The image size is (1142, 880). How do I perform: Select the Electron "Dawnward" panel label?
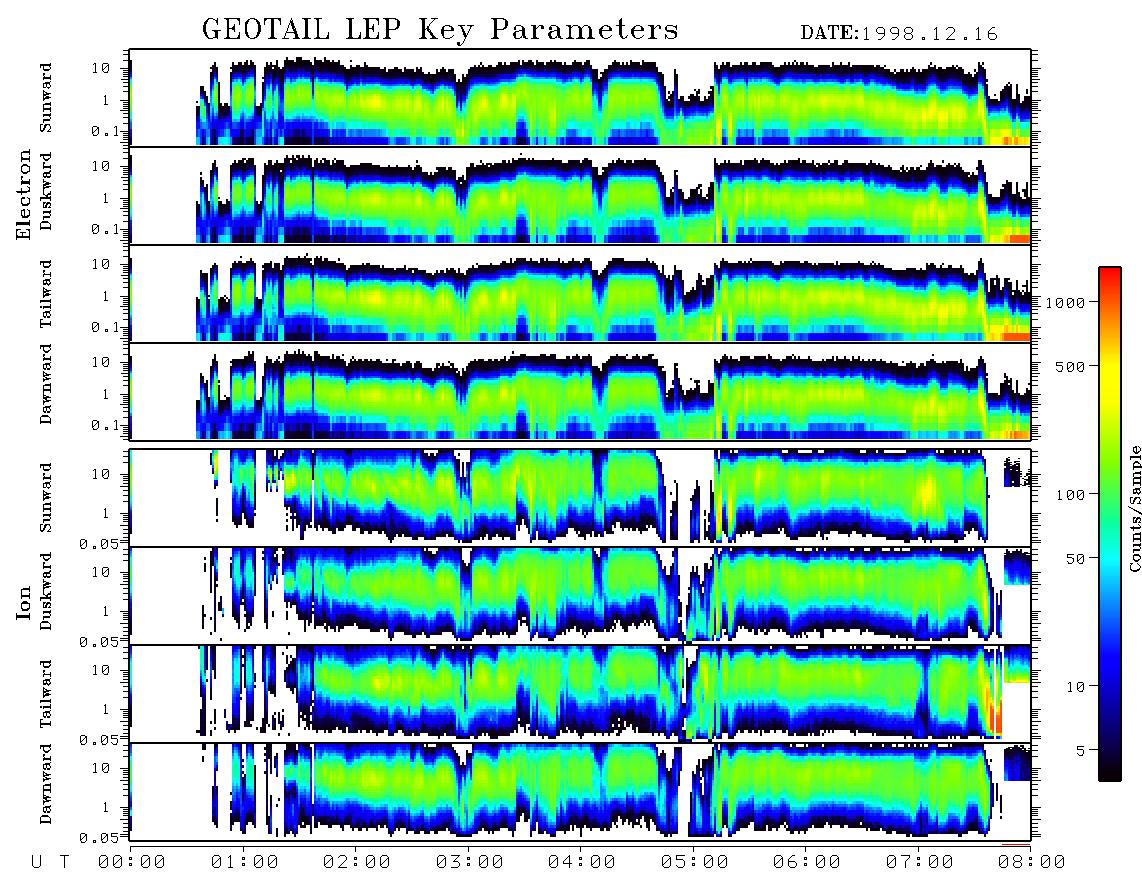(46, 384)
